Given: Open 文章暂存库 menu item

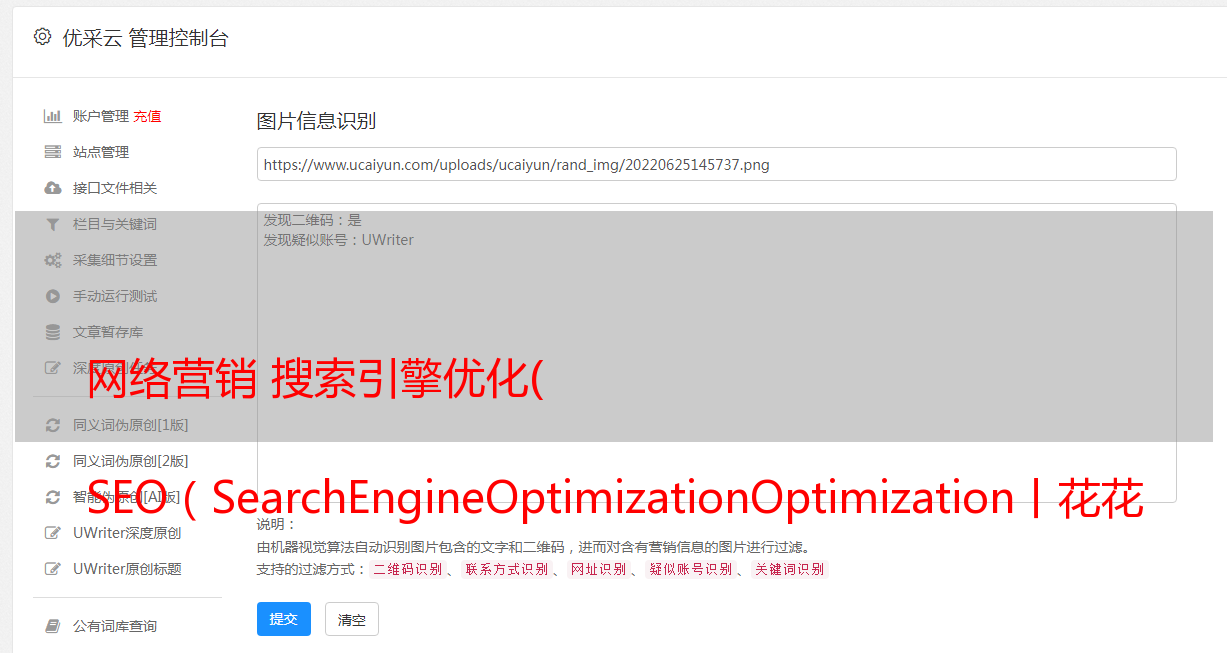Looking at the screenshot, I should [x=108, y=332].
